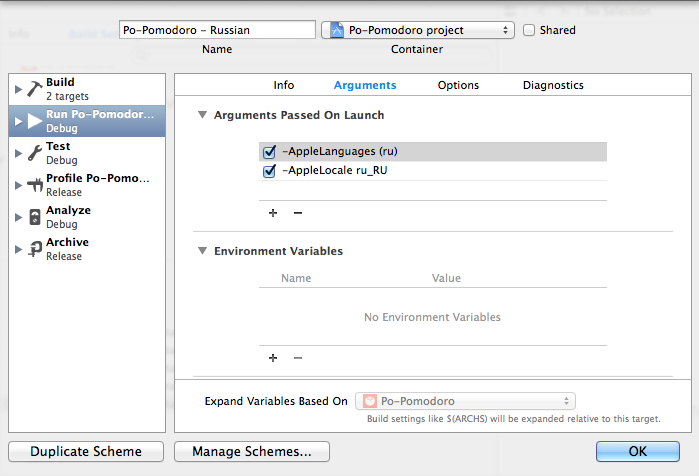
Task: Select the -AppleLanguages (ru) argument text
Action: [340, 152]
